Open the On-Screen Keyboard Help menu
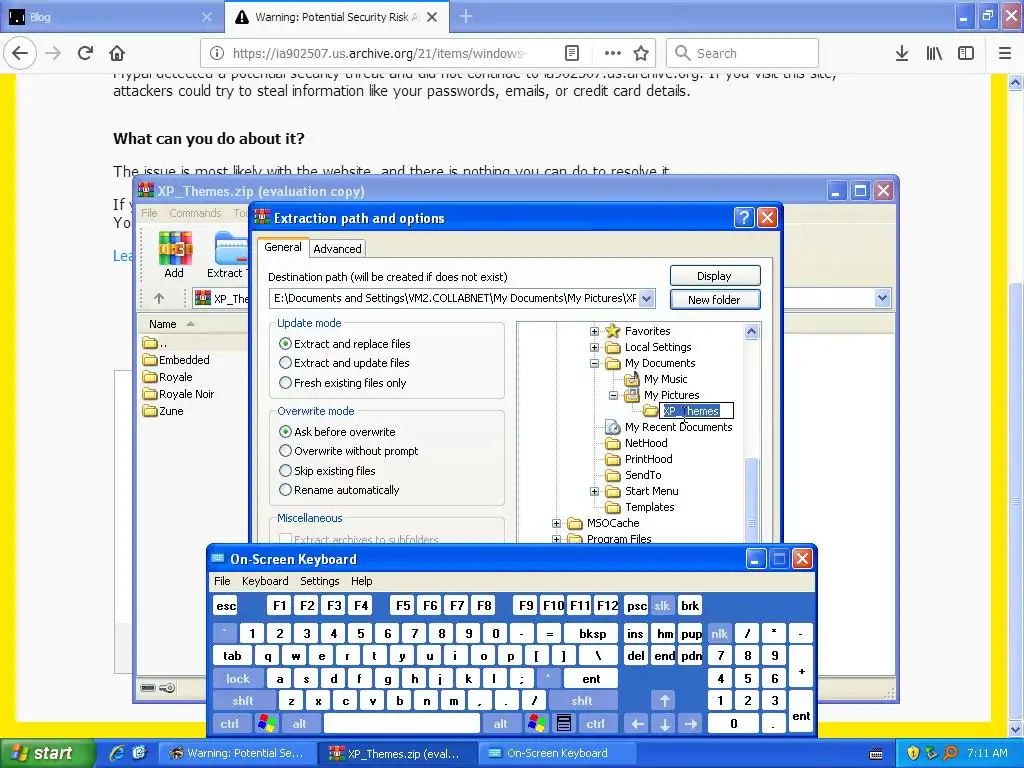Viewport: 1024px width, 768px height. click(361, 581)
